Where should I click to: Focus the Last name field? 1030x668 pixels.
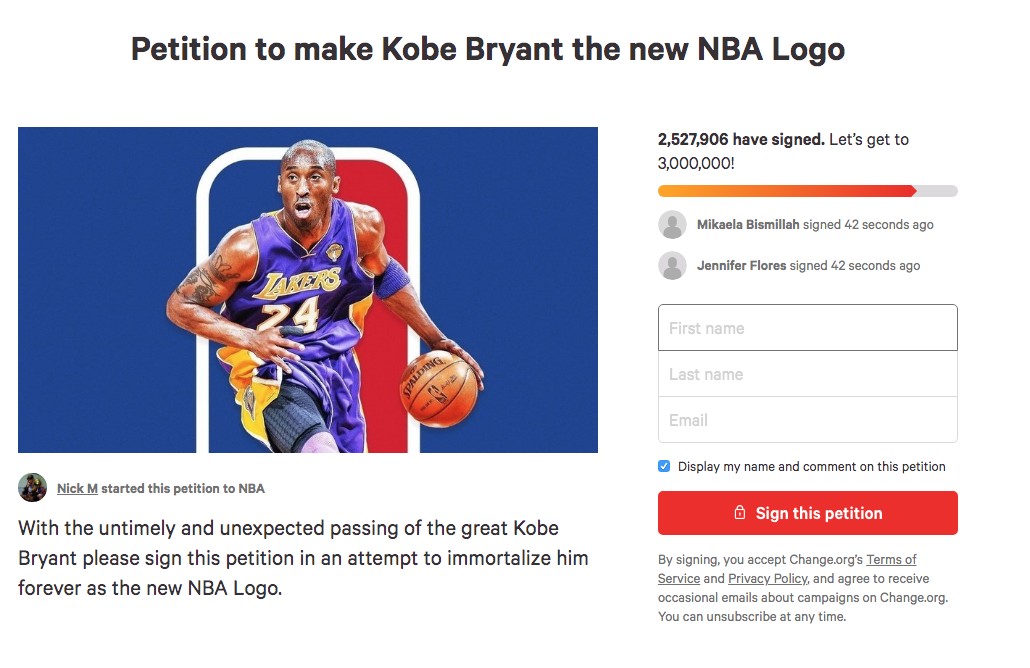coord(807,374)
